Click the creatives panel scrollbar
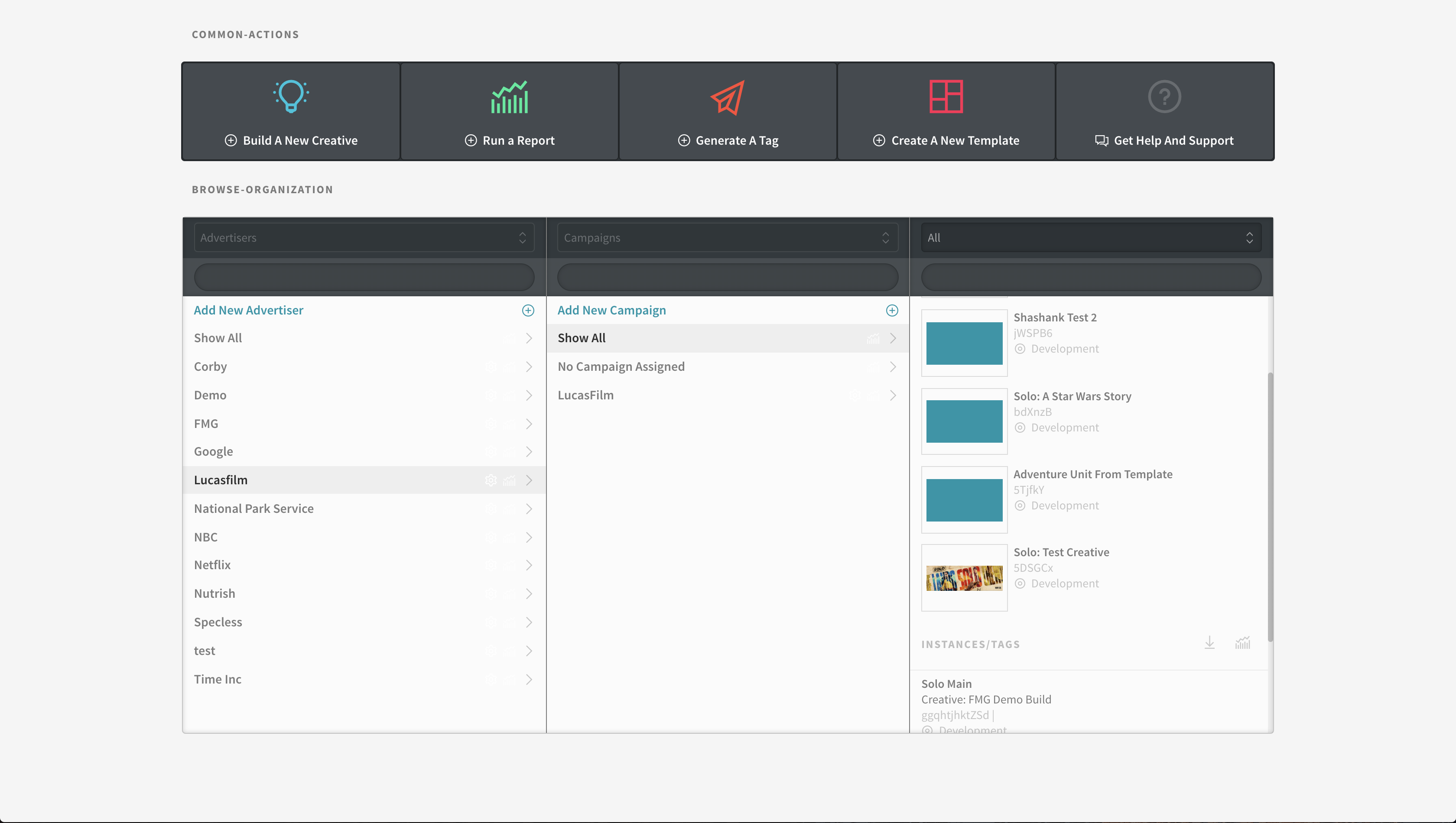The width and height of the screenshot is (1456, 823). coord(1271,507)
